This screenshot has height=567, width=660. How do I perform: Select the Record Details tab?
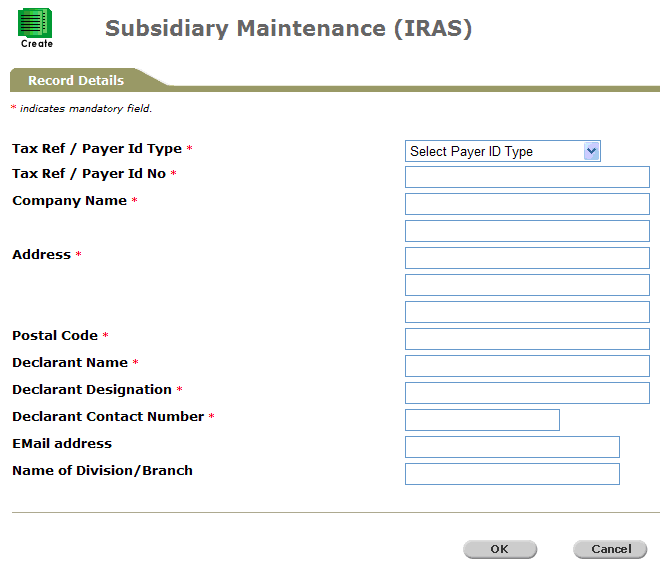pyautogui.click(x=76, y=80)
